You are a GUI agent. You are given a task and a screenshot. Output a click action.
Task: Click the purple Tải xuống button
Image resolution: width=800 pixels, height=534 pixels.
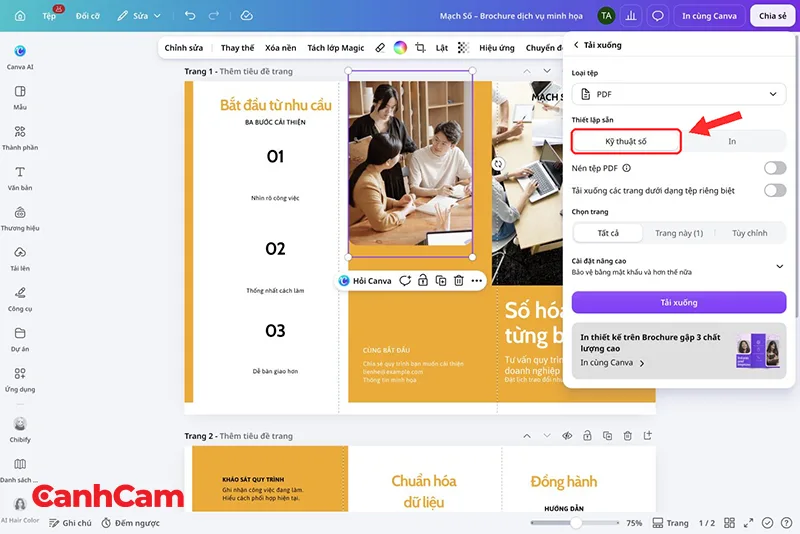pyautogui.click(x=679, y=302)
